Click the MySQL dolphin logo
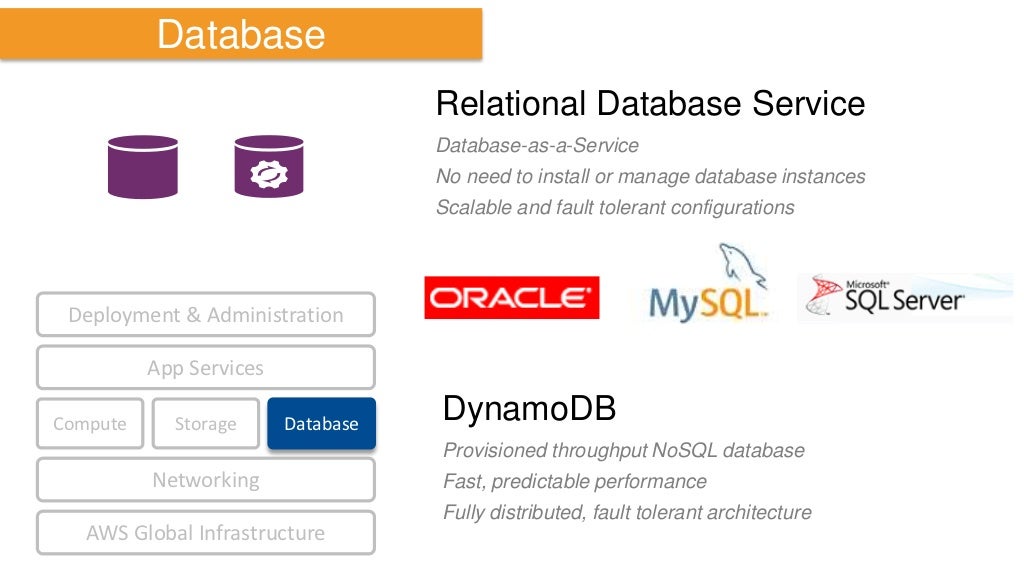Image resolution: width=1024 pixels, height=576 pixels. [709, 286]
